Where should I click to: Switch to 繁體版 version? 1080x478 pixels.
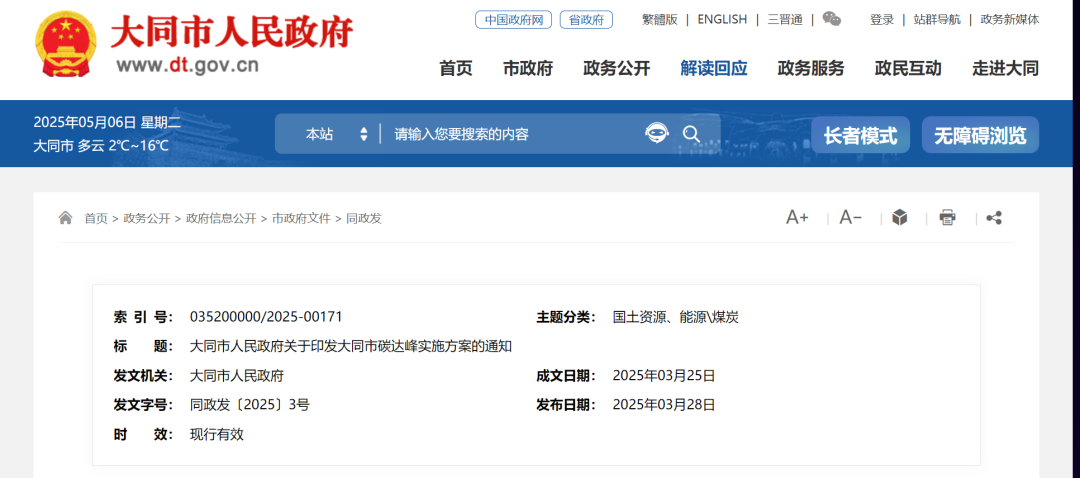pyautogui.click(x=659, y=19)
